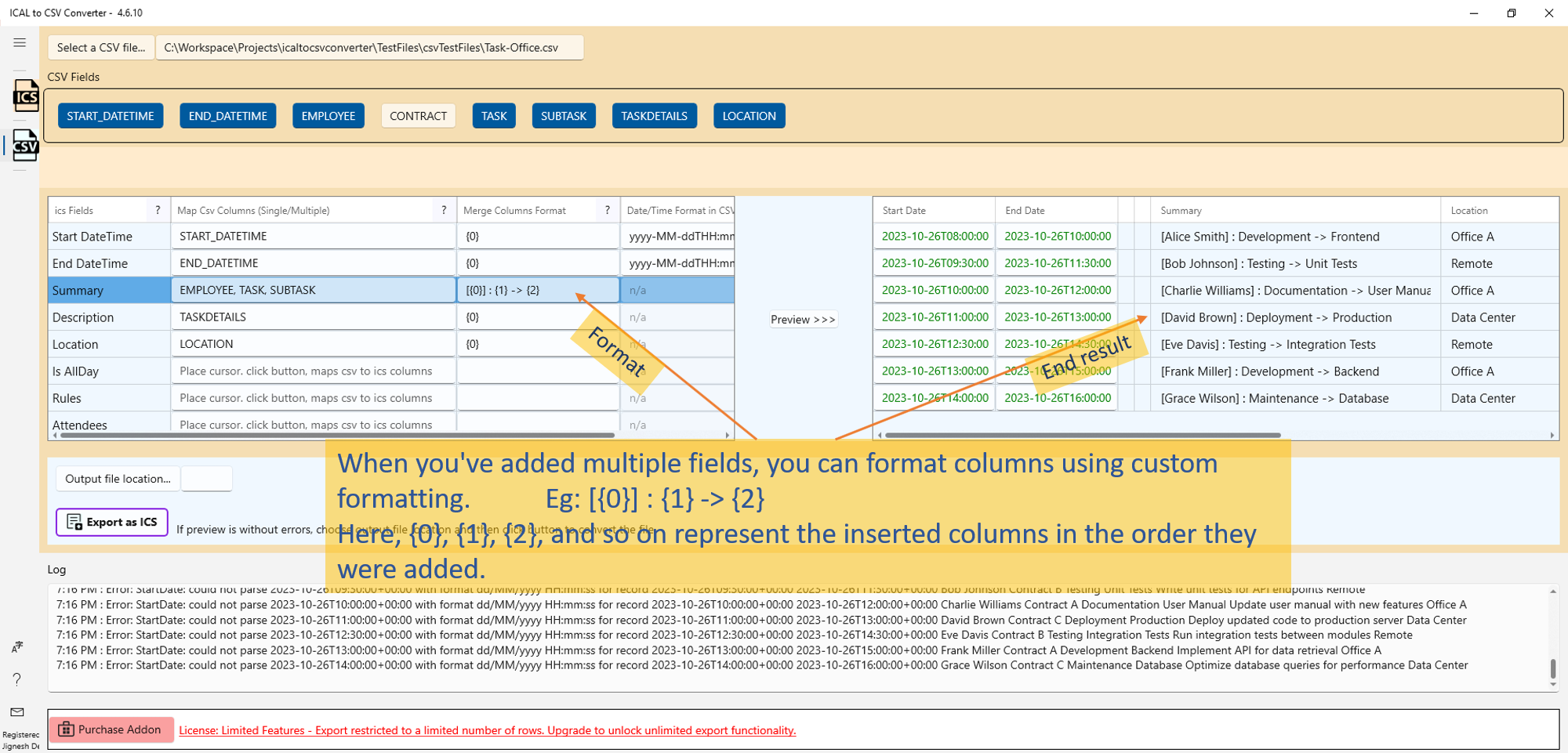Image resolution: width=1568 pixels, height=753 pixels.
Task: Toggle the CONTRACT csv field chip
Action: [x=418, y=116]
